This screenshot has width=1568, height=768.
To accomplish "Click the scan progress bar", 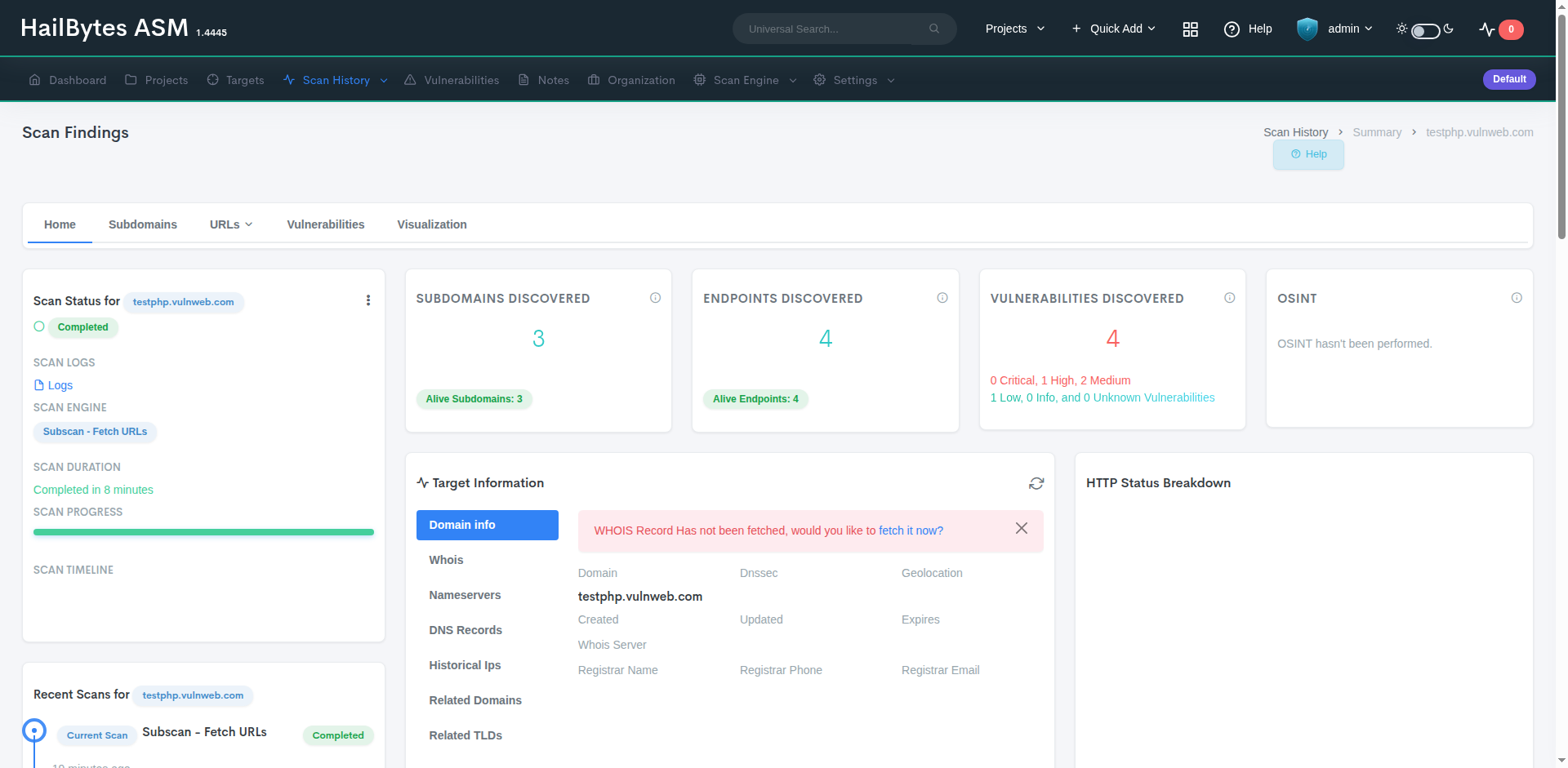I will coord(203,532).
